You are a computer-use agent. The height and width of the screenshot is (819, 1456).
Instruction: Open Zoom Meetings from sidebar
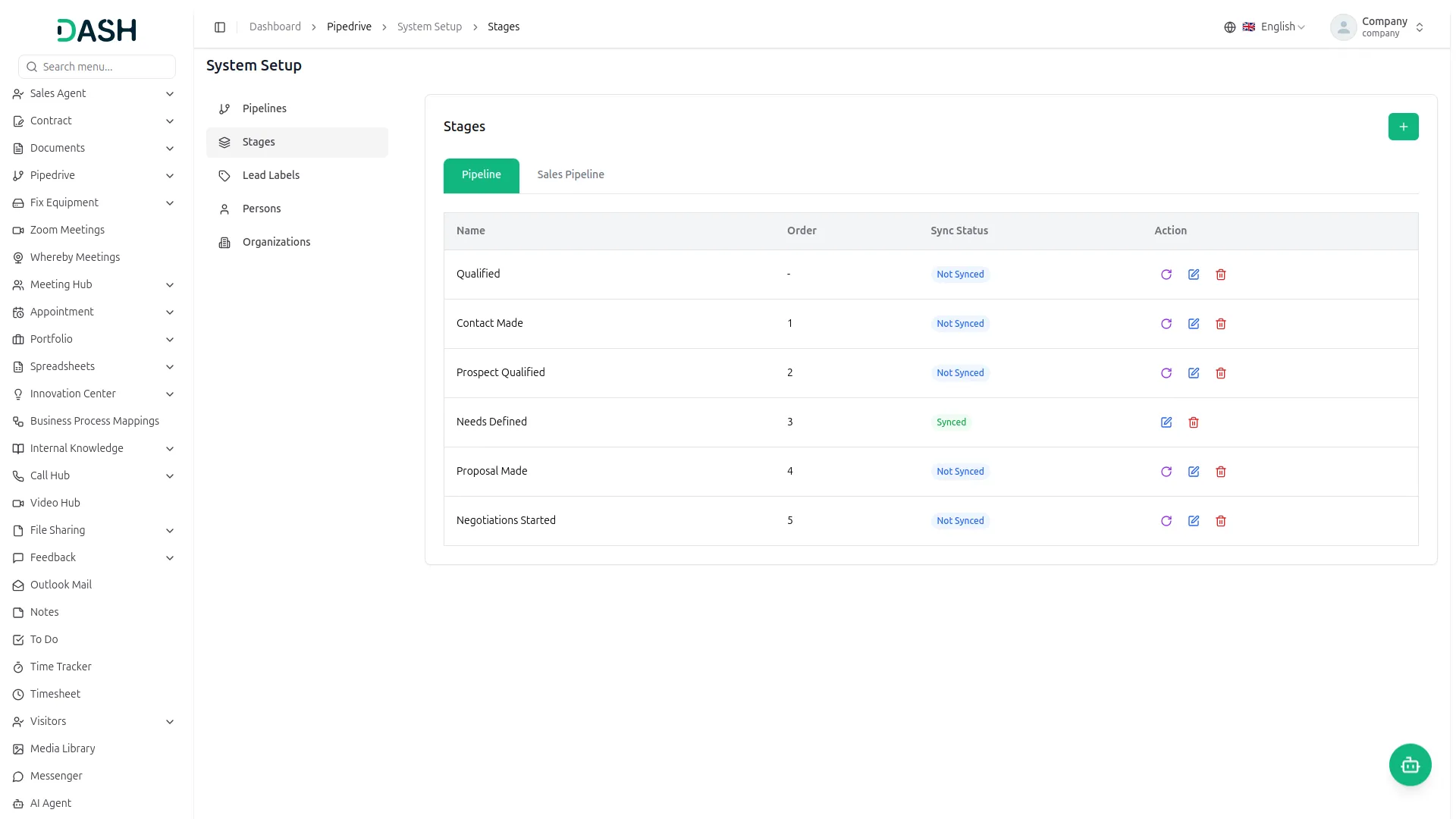point(94,230)
